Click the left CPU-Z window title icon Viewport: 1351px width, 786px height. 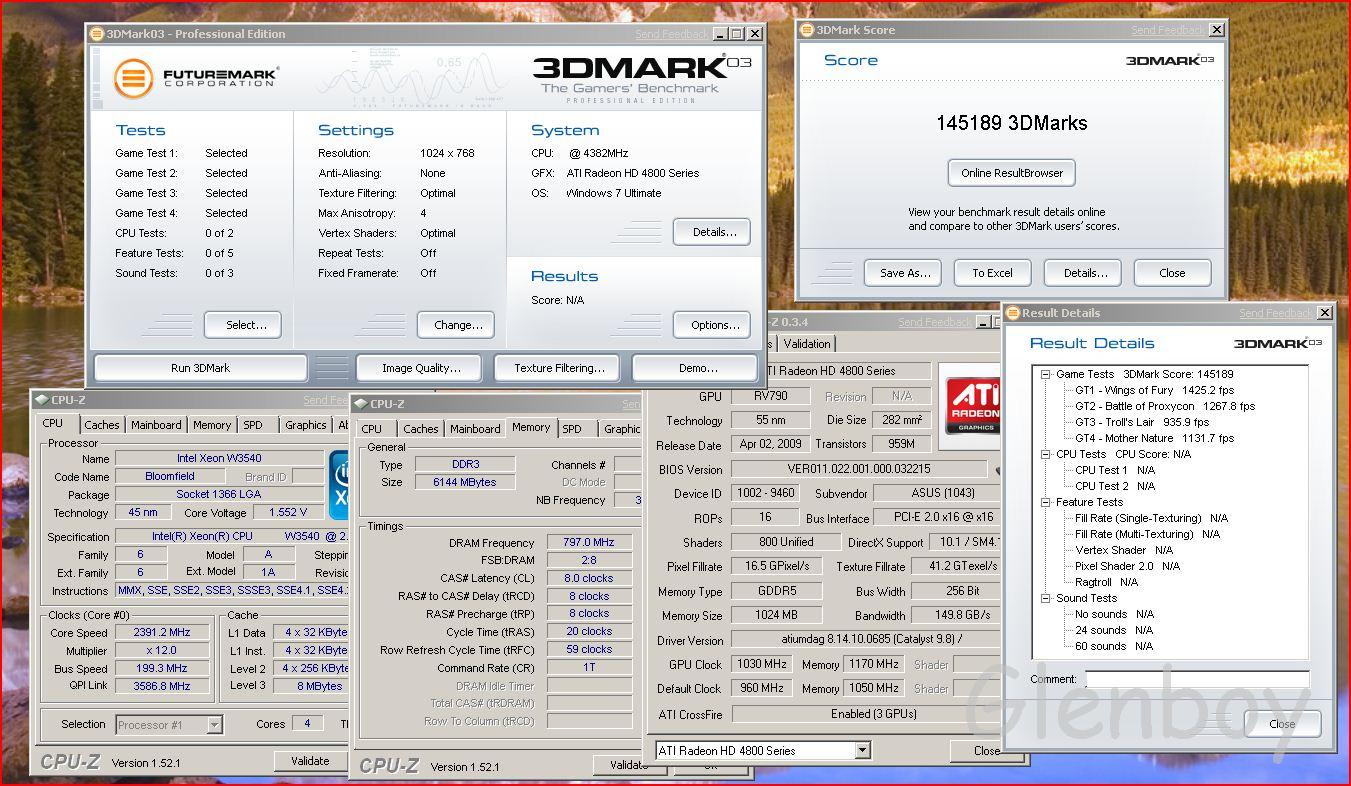pos(41,400)
